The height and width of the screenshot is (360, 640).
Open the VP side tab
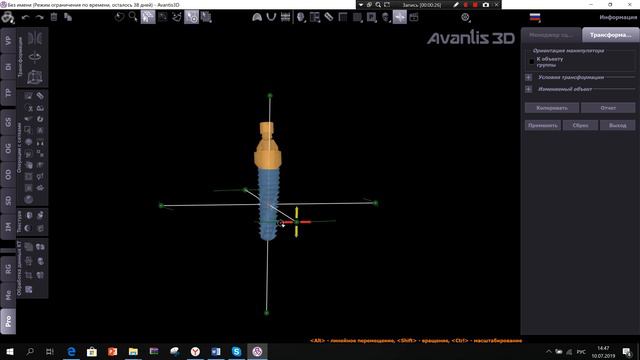click(8, 40)
